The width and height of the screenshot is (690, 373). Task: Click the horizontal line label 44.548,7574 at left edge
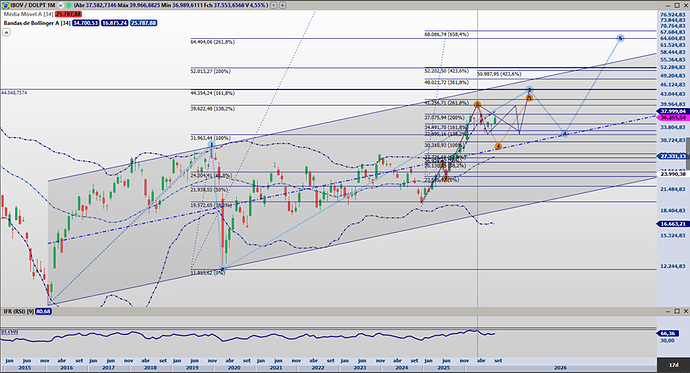click(x=14, y=93)
